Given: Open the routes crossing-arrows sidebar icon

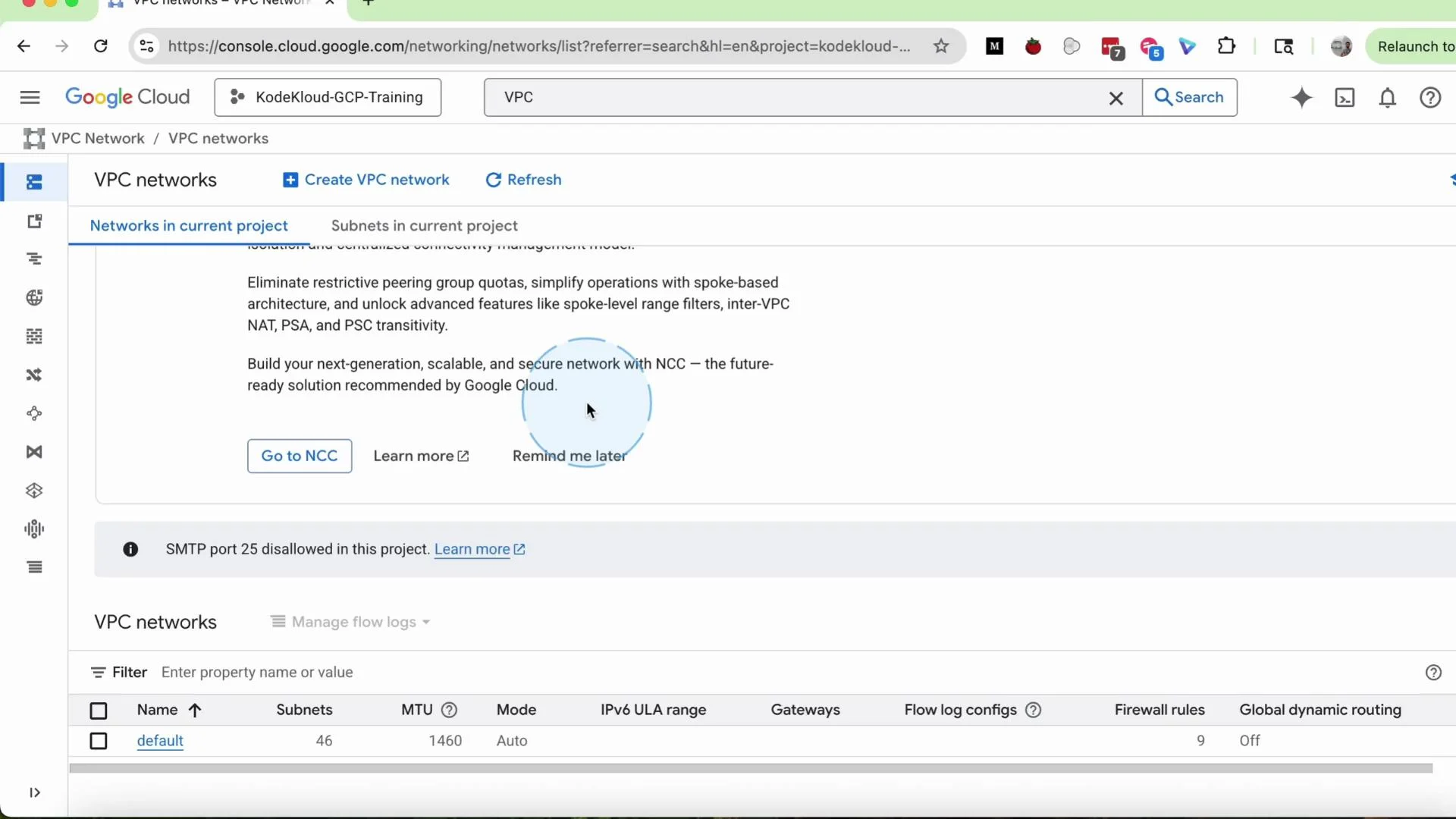Looking at the screenshot, I should 34,375.
